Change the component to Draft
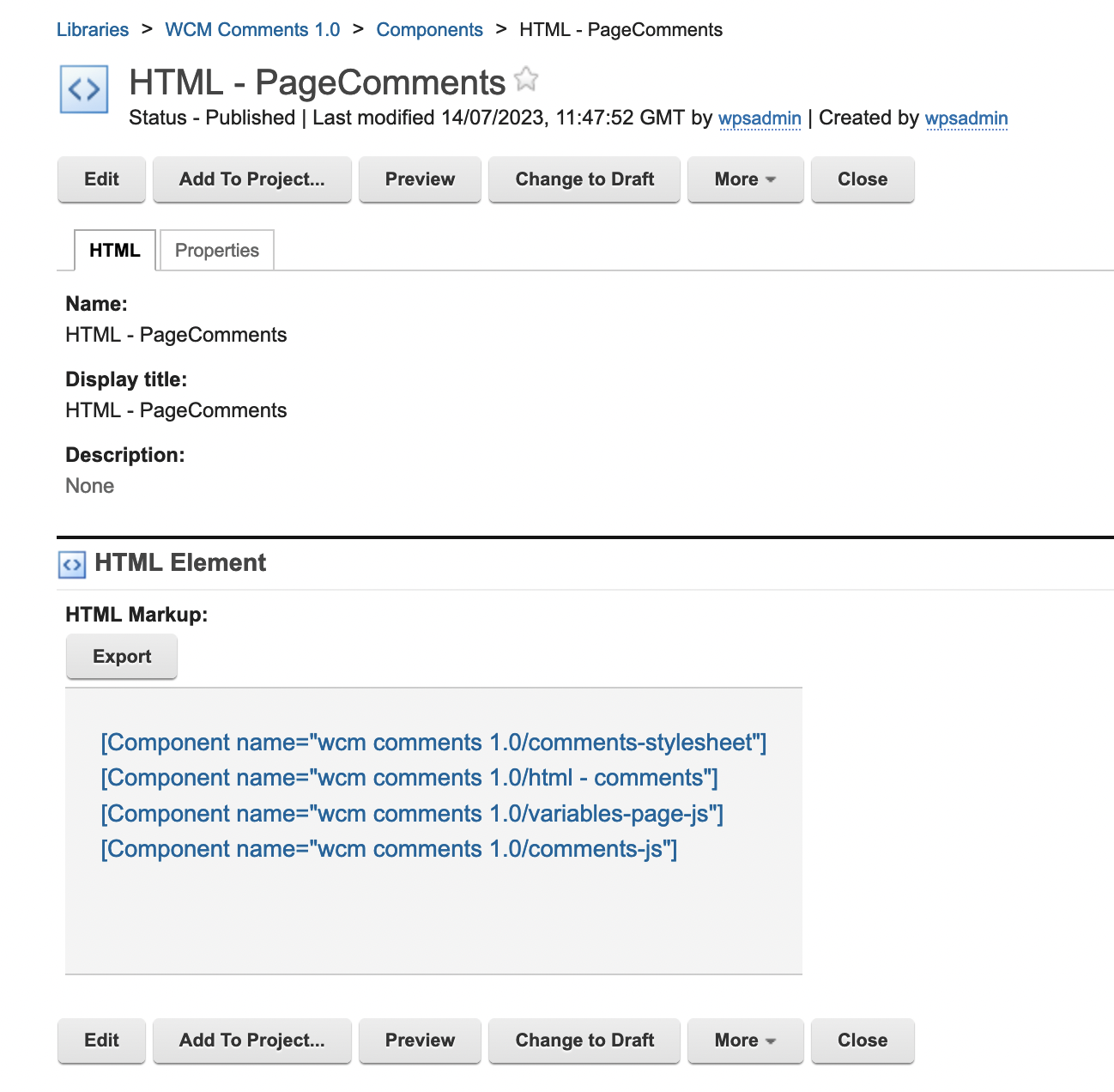The width and height of the screenshot is (1114, 1092). coord(584,179)
